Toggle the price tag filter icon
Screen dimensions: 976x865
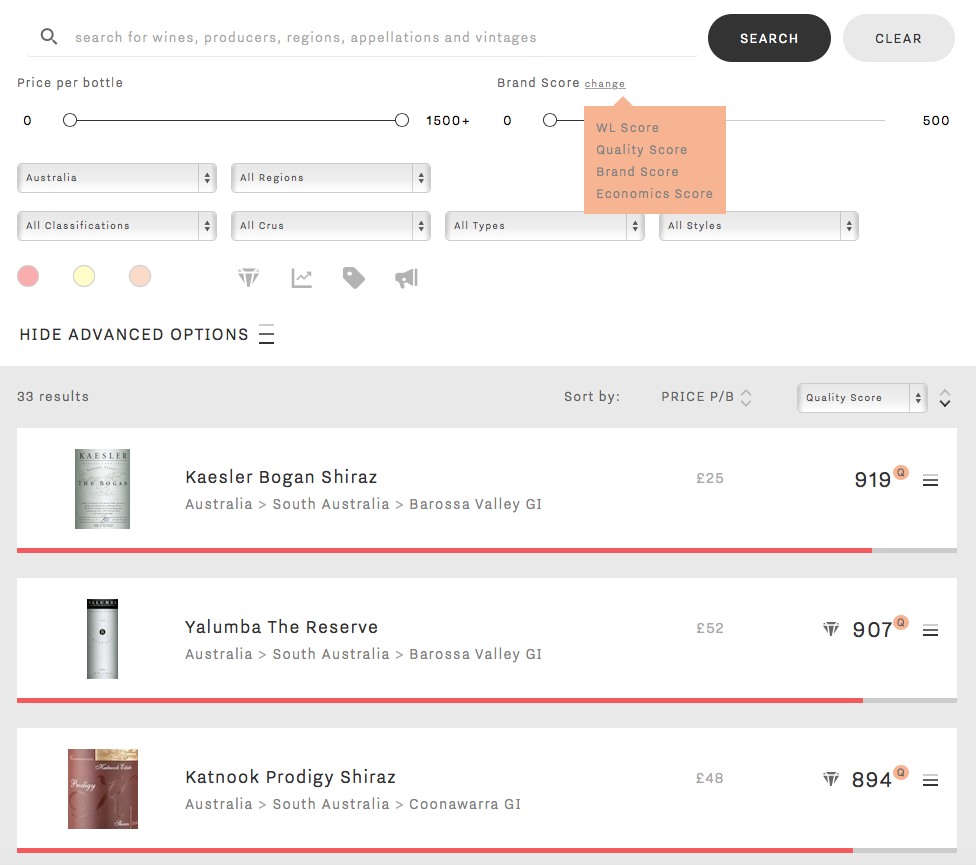[x=354, y=278]
